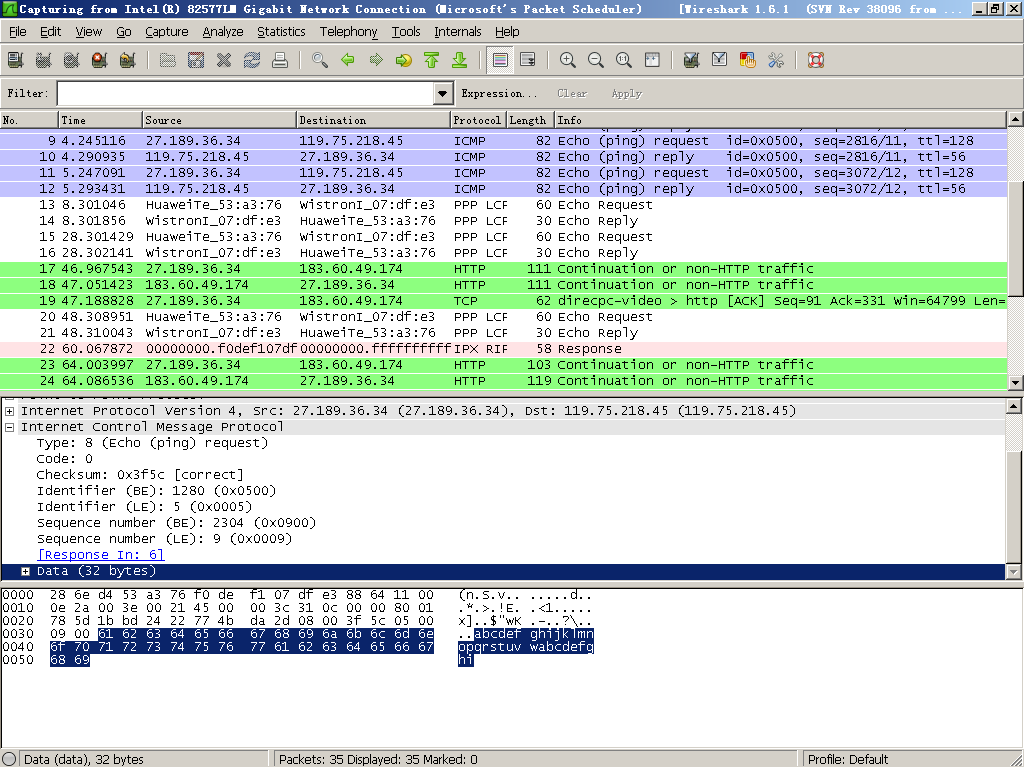This screenshot has height=768, width=1024.
Task: Jump to the first packet
Action: click(x=432, y=60)
